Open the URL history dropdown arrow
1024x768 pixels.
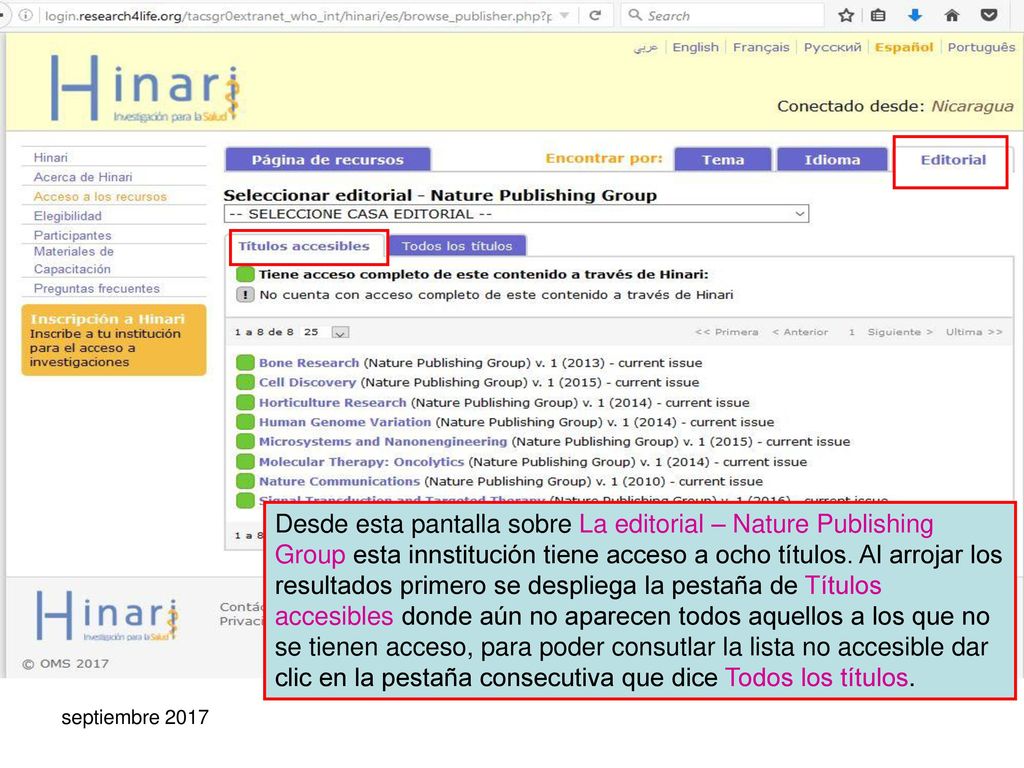tap(565, 15)
